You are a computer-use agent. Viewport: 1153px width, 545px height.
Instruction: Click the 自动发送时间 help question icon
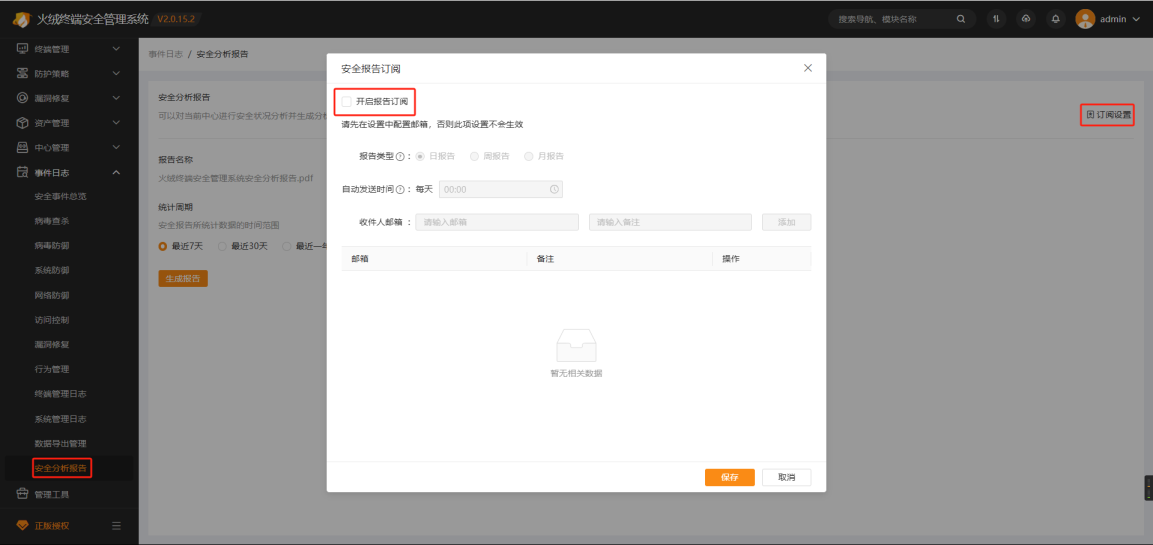(399, 190)
